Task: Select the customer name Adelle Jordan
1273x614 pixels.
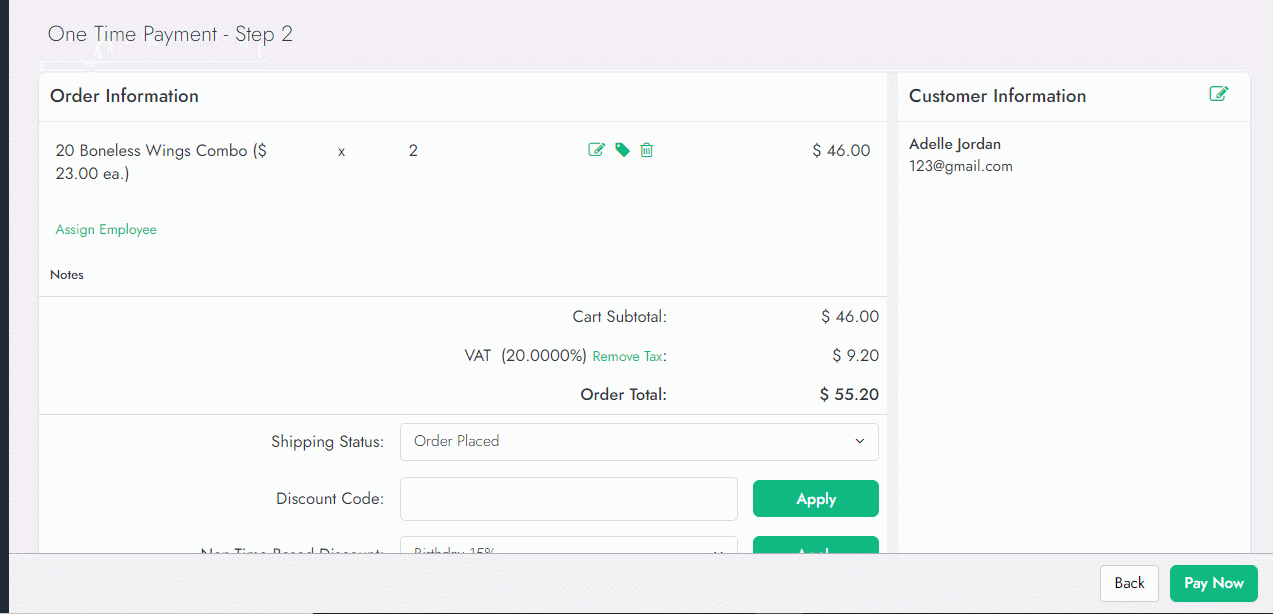Action: coord(954,144)
